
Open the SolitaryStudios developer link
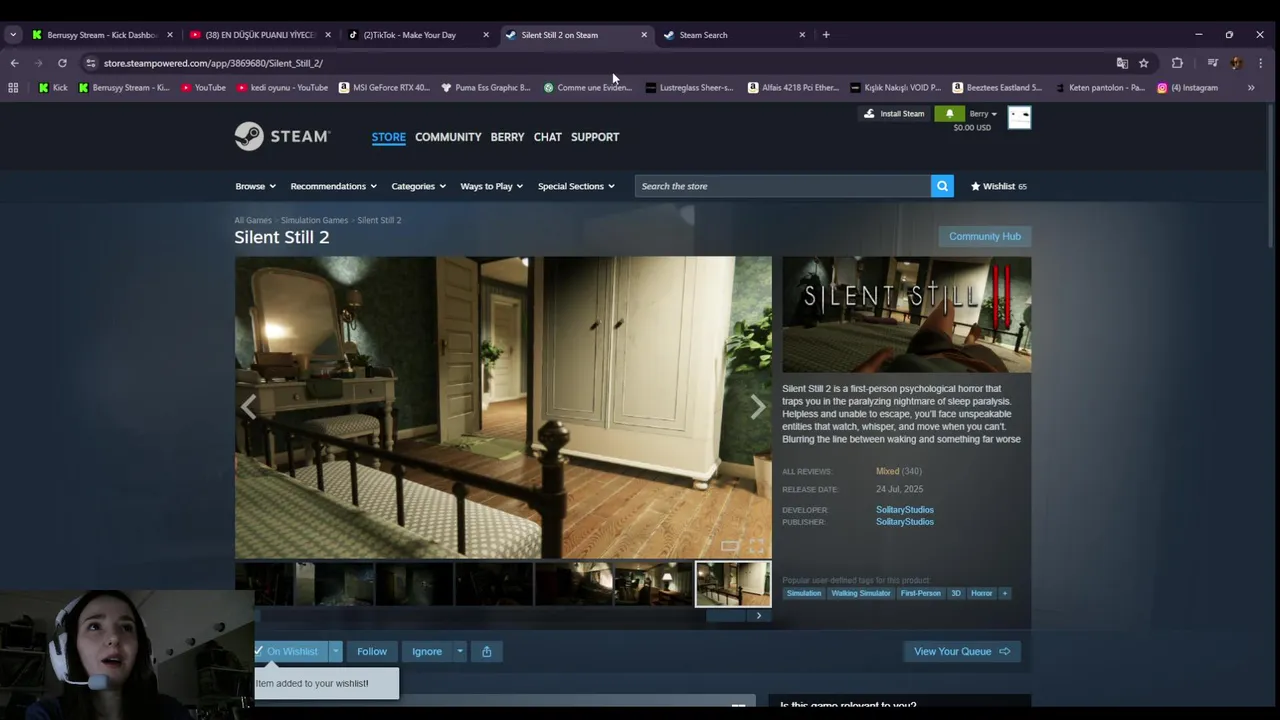(905, 510)
